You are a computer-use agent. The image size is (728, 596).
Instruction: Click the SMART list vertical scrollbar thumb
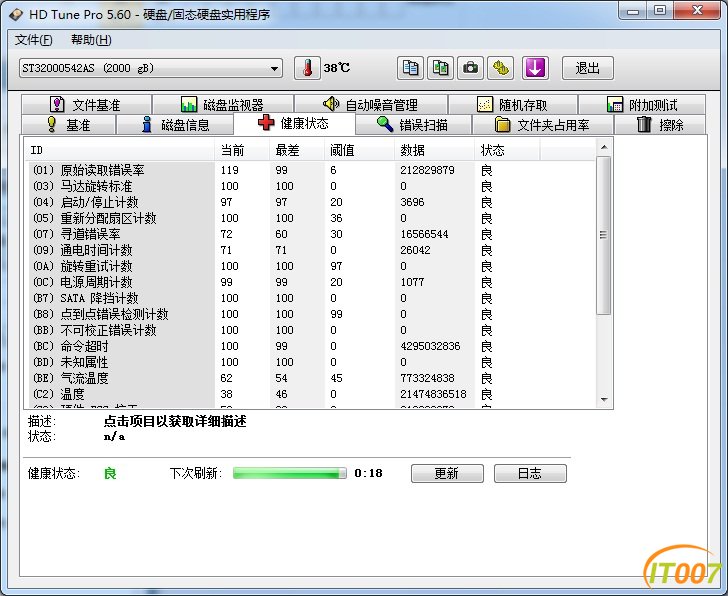coord(604,235)
